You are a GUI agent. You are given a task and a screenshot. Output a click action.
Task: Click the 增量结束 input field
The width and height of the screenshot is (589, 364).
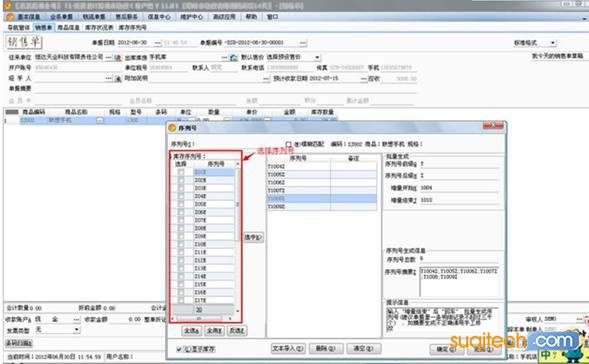pos(460,200)
